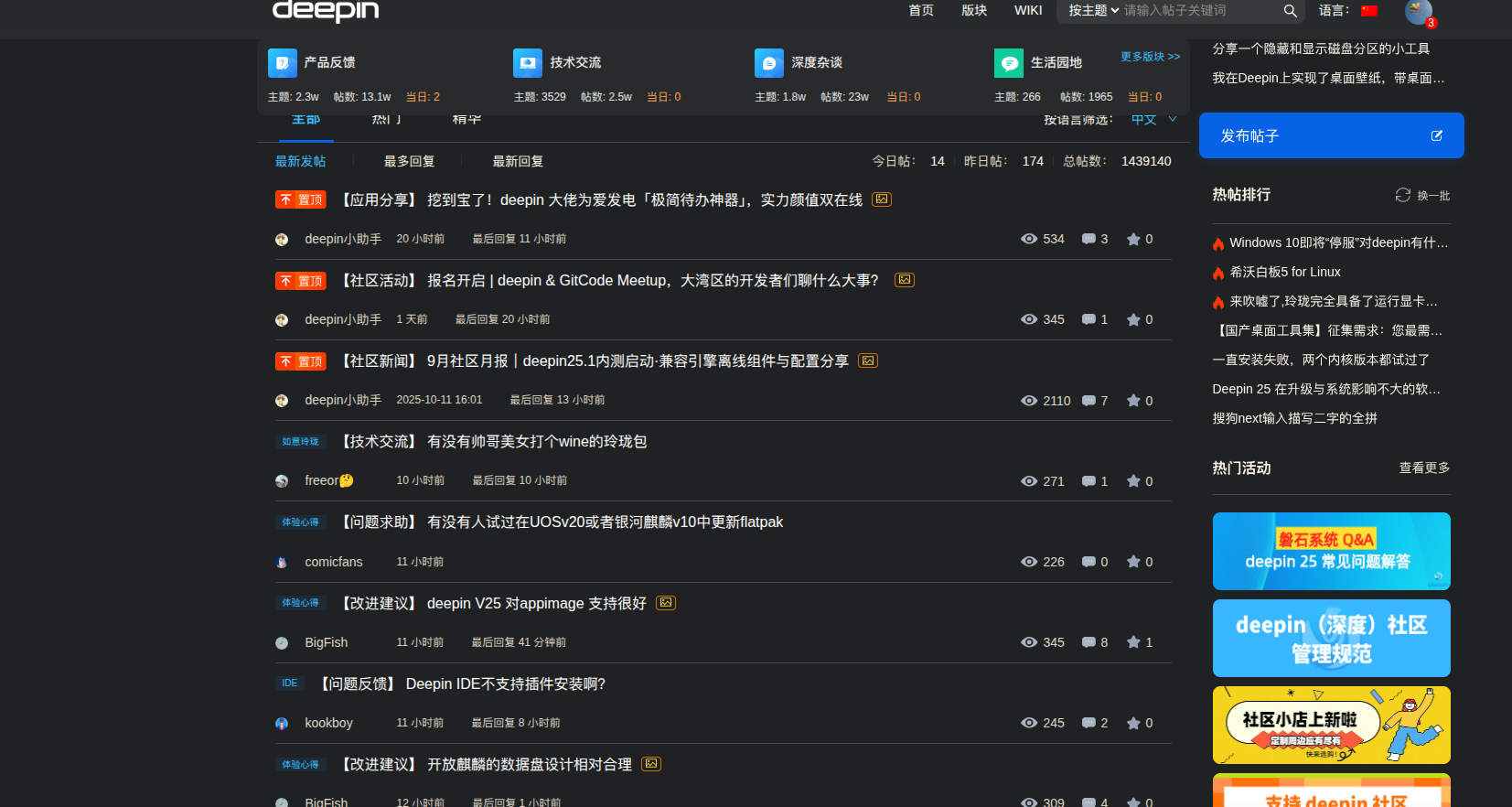Open hot post 一直安装失败,两个内核版本都试过了
Image resolution: width=1512 pixels, height=807 pixels.
[x=1320, y=360]
